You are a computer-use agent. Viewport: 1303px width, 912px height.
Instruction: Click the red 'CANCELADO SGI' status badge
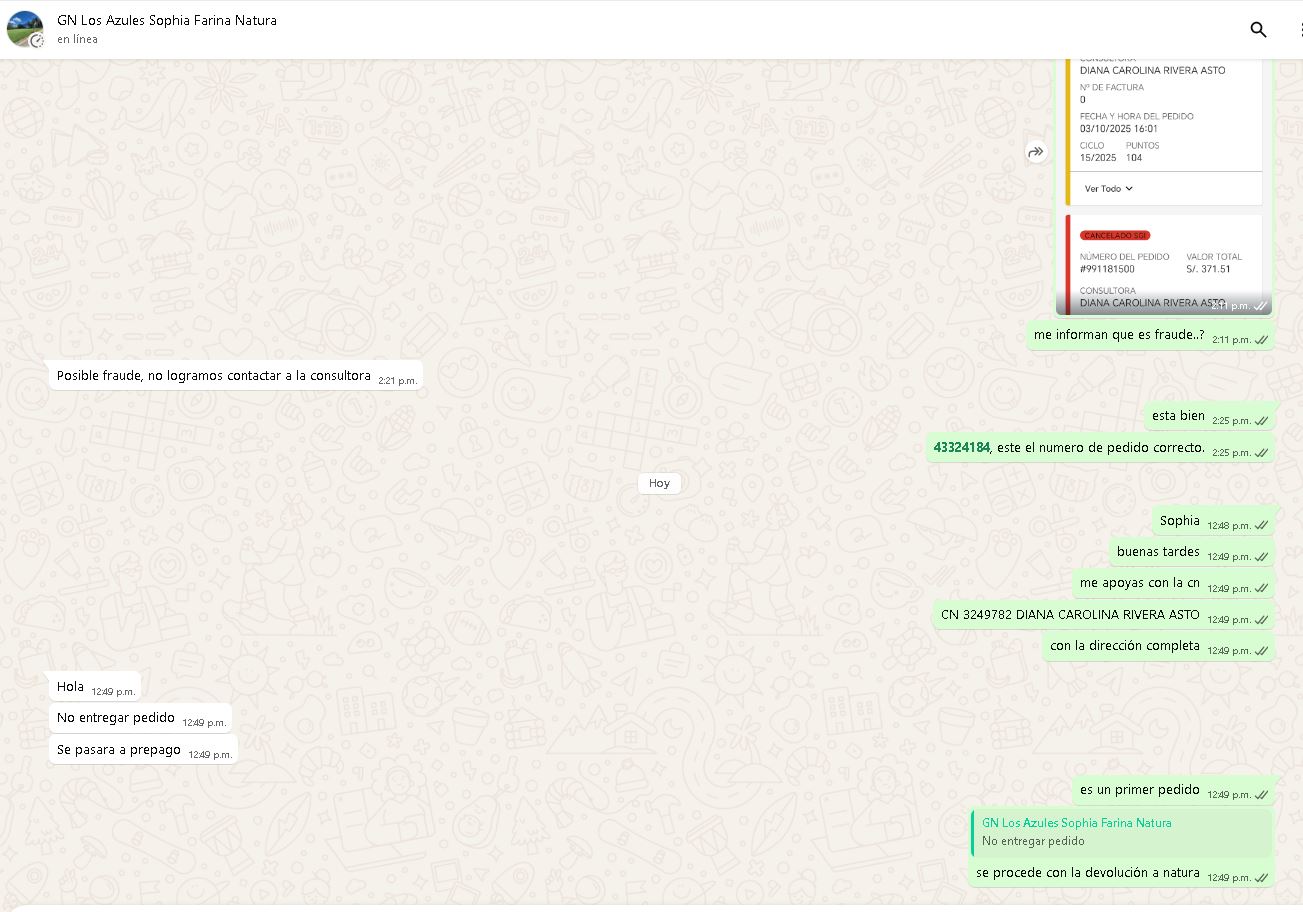[x=1115, y=235]
